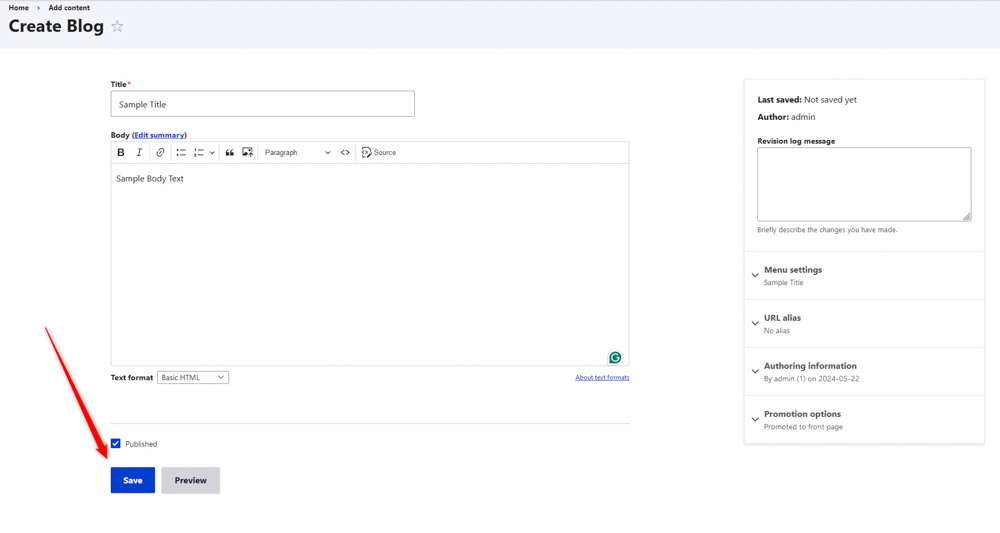This screenshot has width=1000, height=533.
Task: Expand the Authoring information section
Action: pyautogui.click(x=864, y=372)
